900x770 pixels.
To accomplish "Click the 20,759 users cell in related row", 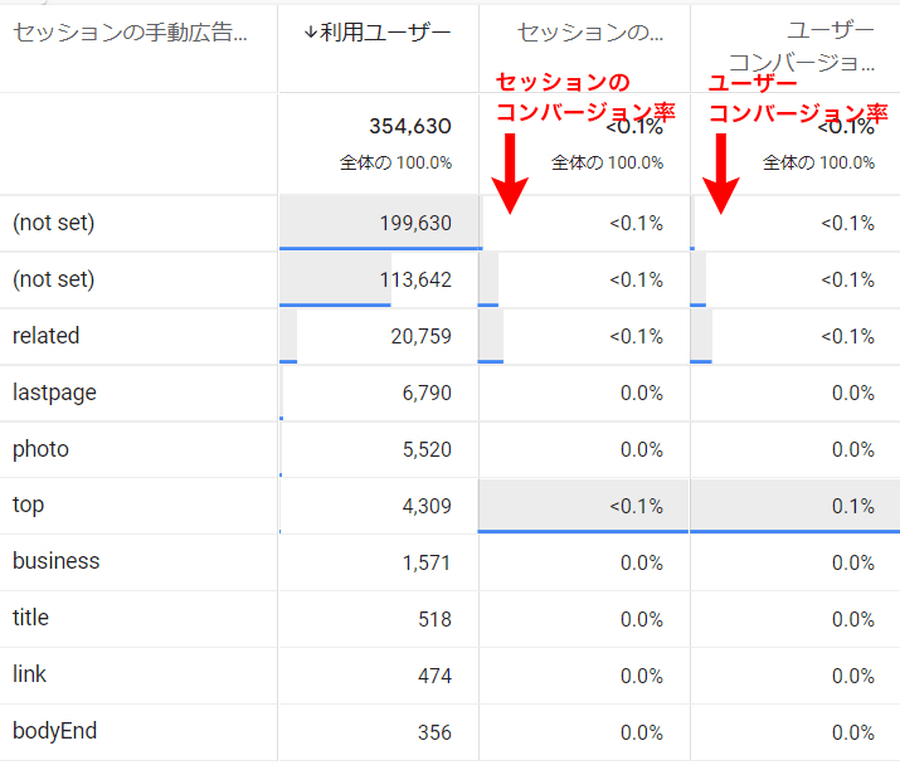I will [x=420, y=336].
